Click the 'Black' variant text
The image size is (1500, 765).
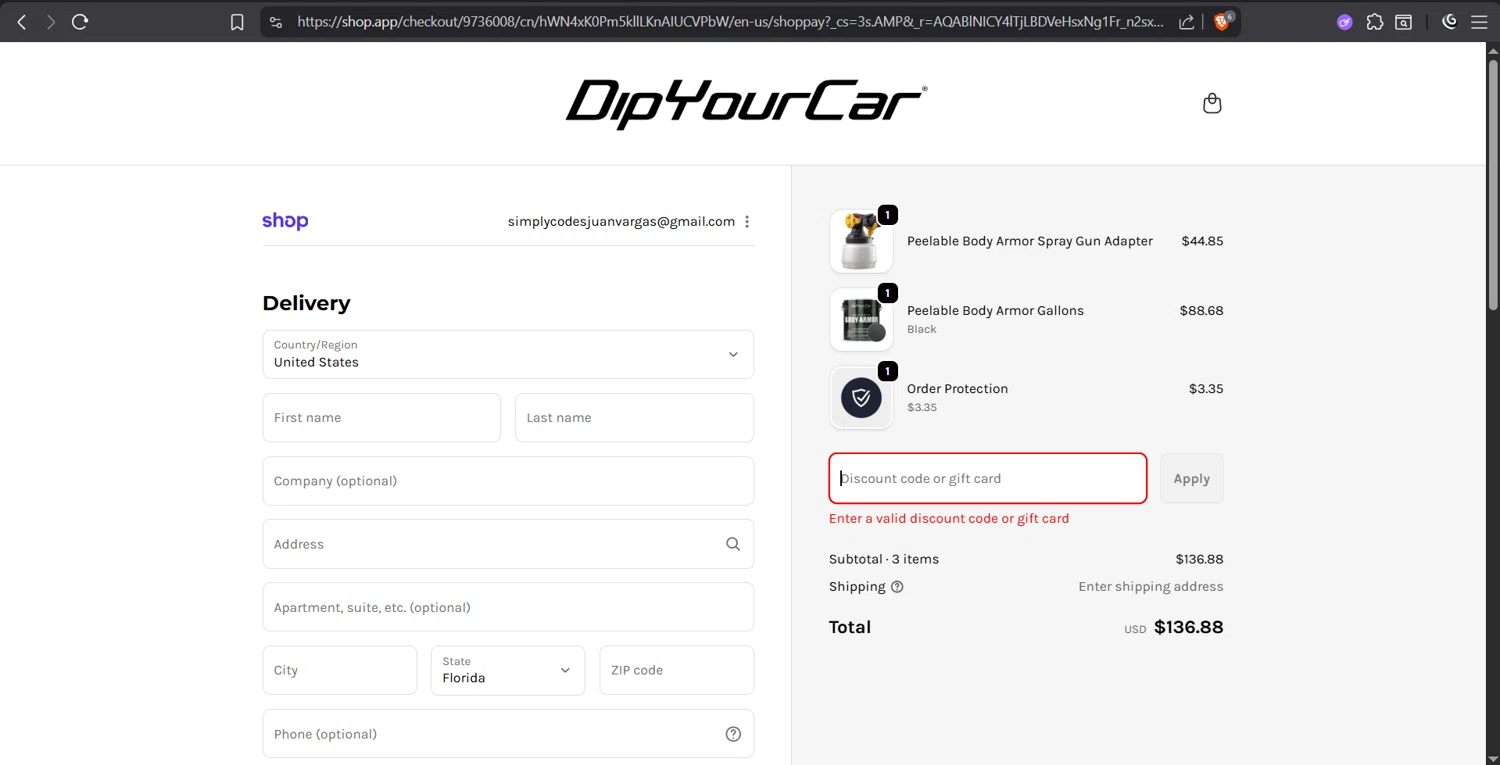click(921, 329)
